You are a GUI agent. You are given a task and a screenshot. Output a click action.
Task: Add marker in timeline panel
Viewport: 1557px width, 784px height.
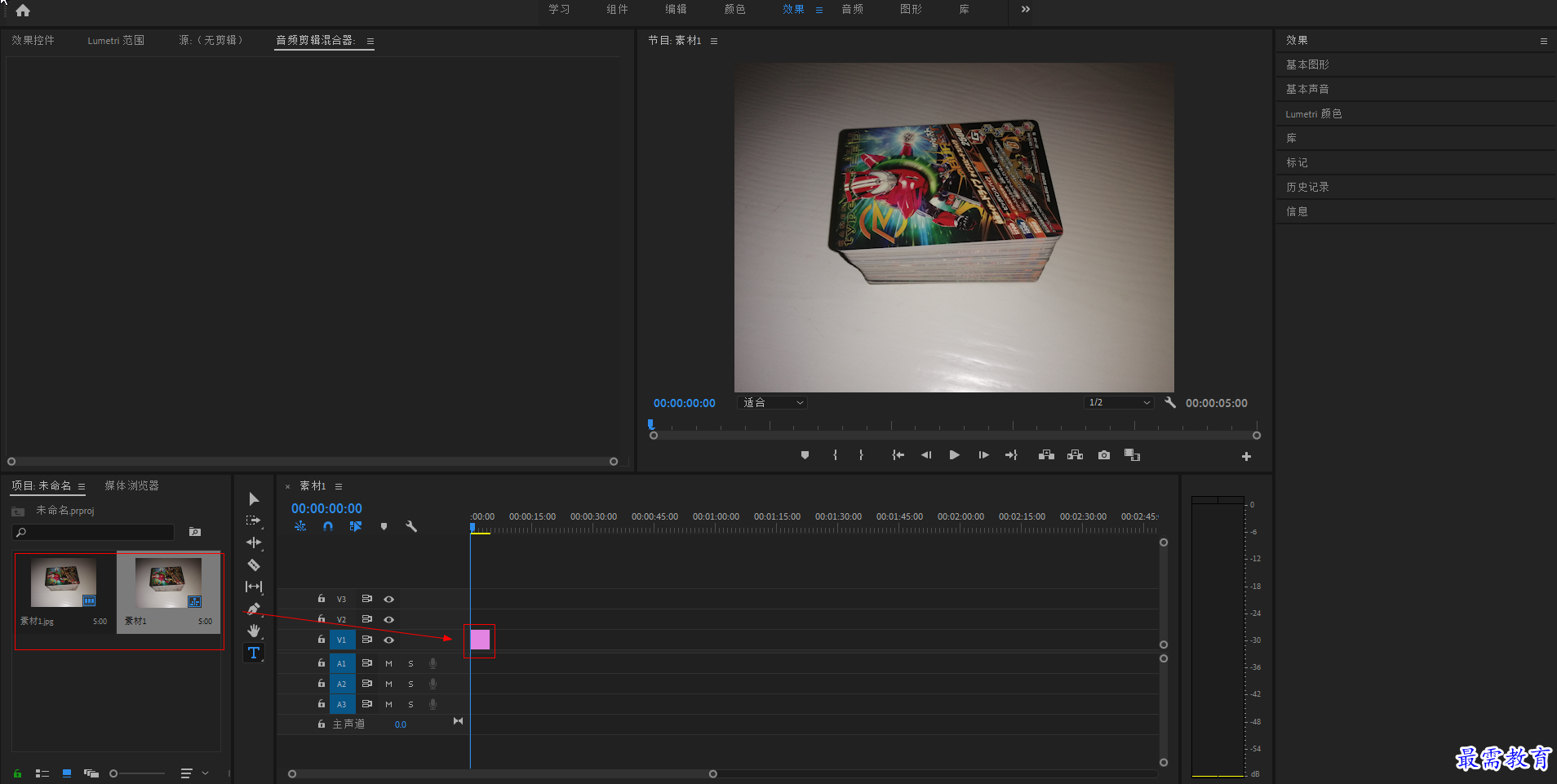(384, 527)
